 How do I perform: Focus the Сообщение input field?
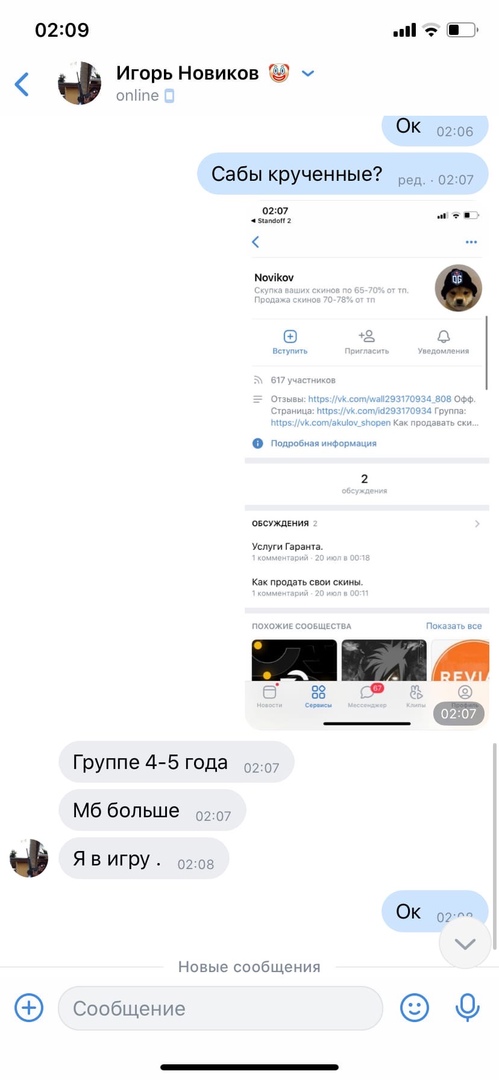(221, 1008)
